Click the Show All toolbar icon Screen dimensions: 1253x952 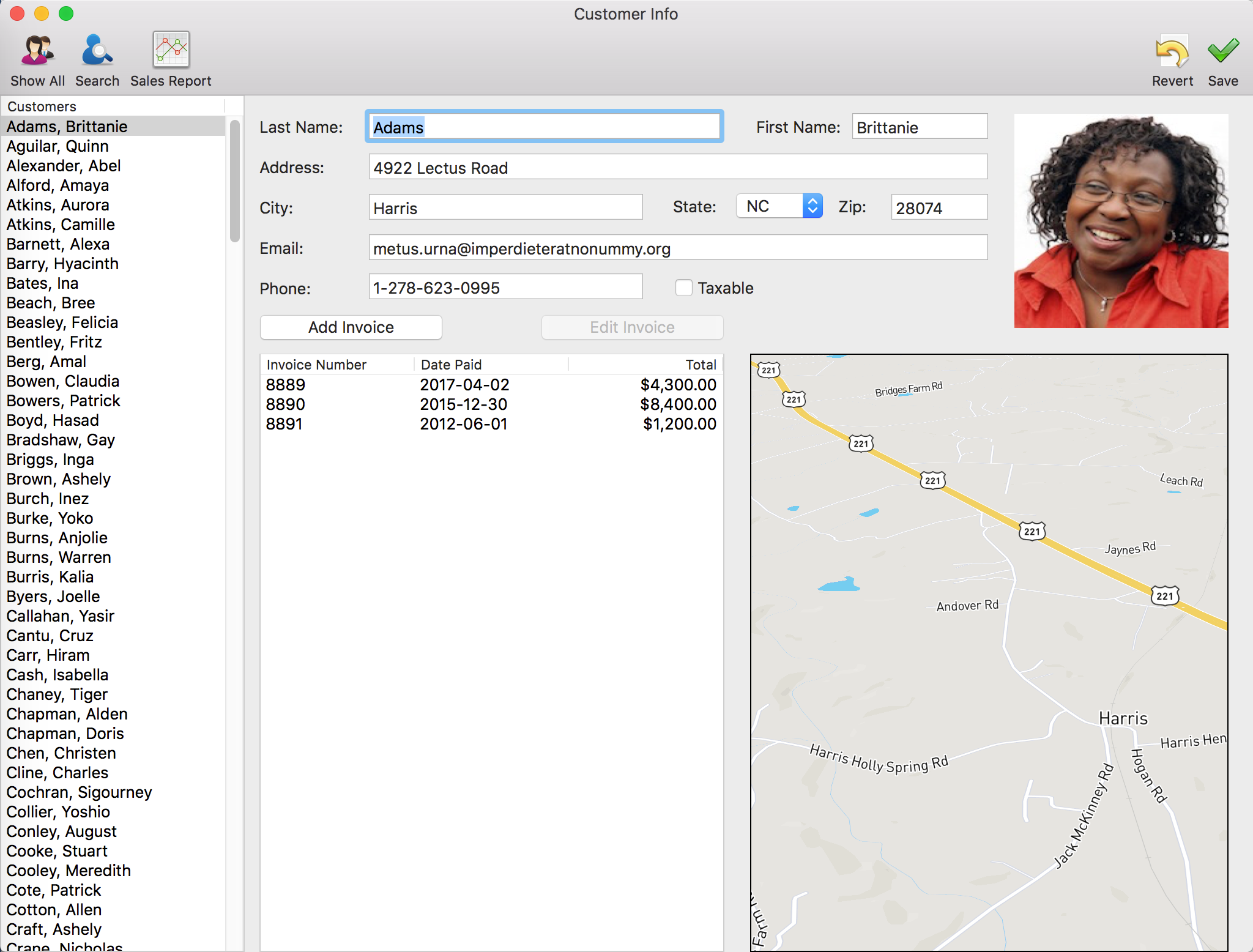[37, 51]
